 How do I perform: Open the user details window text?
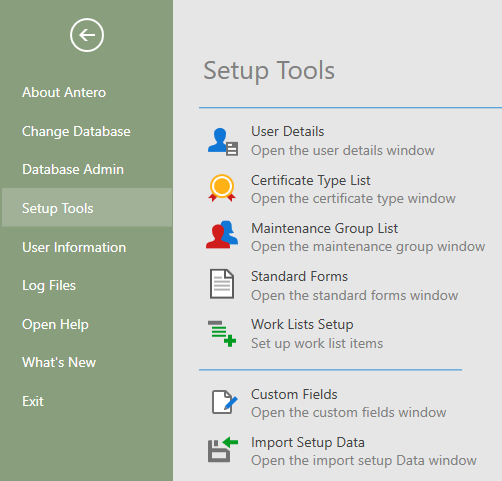tap(343, 151)
